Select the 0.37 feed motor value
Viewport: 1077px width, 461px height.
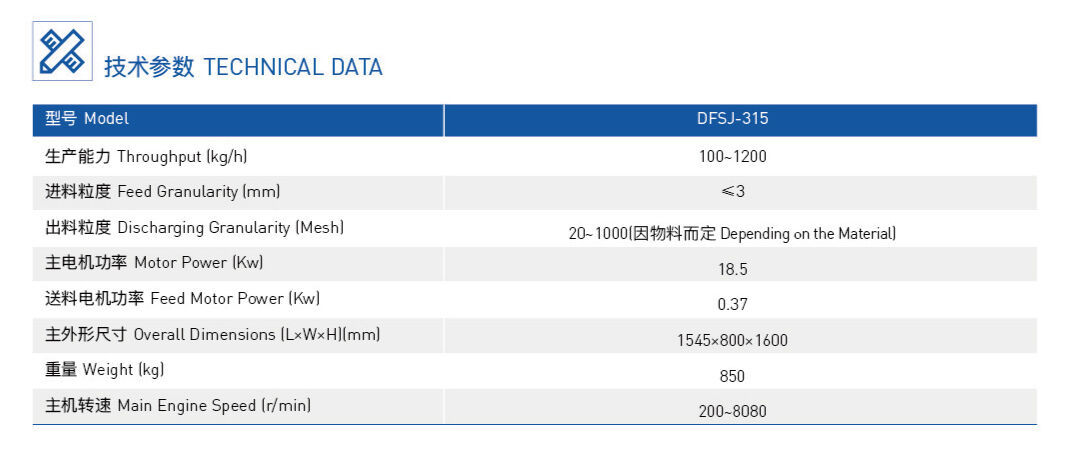(732, 304)
